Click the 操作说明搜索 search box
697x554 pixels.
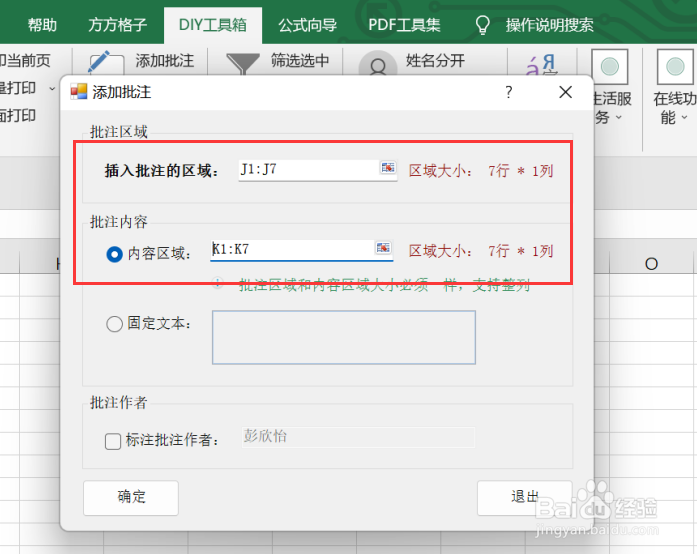[x=549, y=25]
